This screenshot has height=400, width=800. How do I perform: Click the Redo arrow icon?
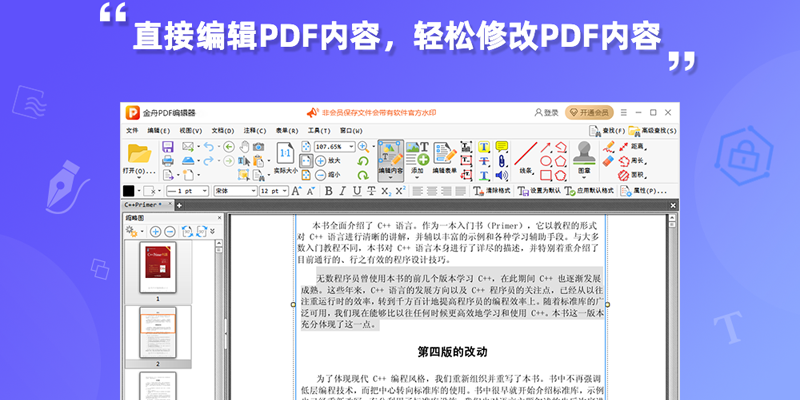(x=208, y=161)
